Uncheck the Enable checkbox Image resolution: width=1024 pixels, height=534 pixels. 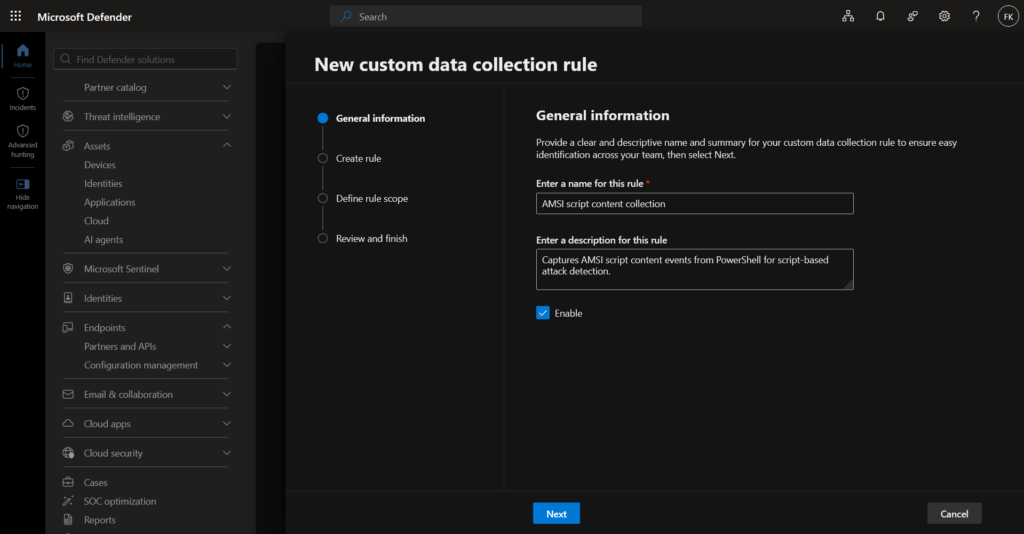click(543, 313)
